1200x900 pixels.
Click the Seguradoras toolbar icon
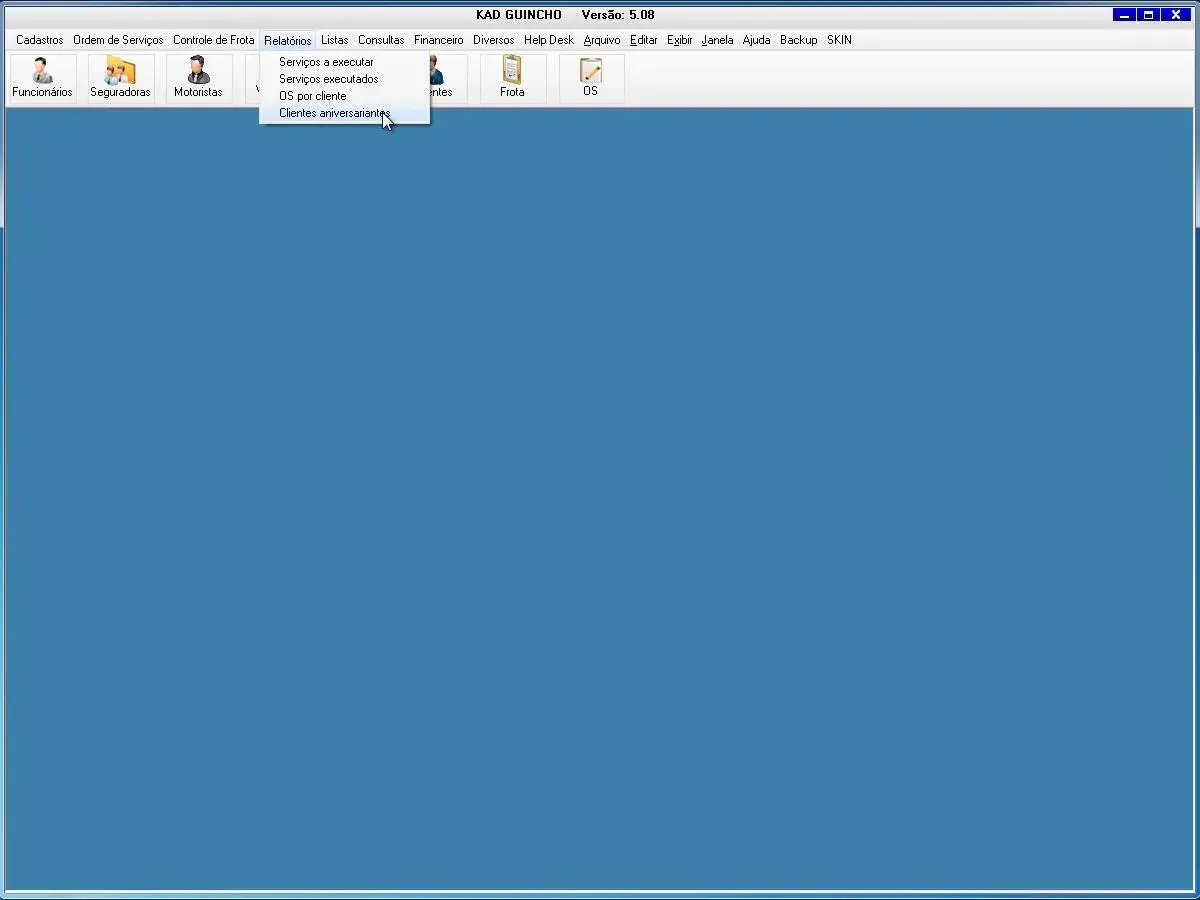point(120,78)
